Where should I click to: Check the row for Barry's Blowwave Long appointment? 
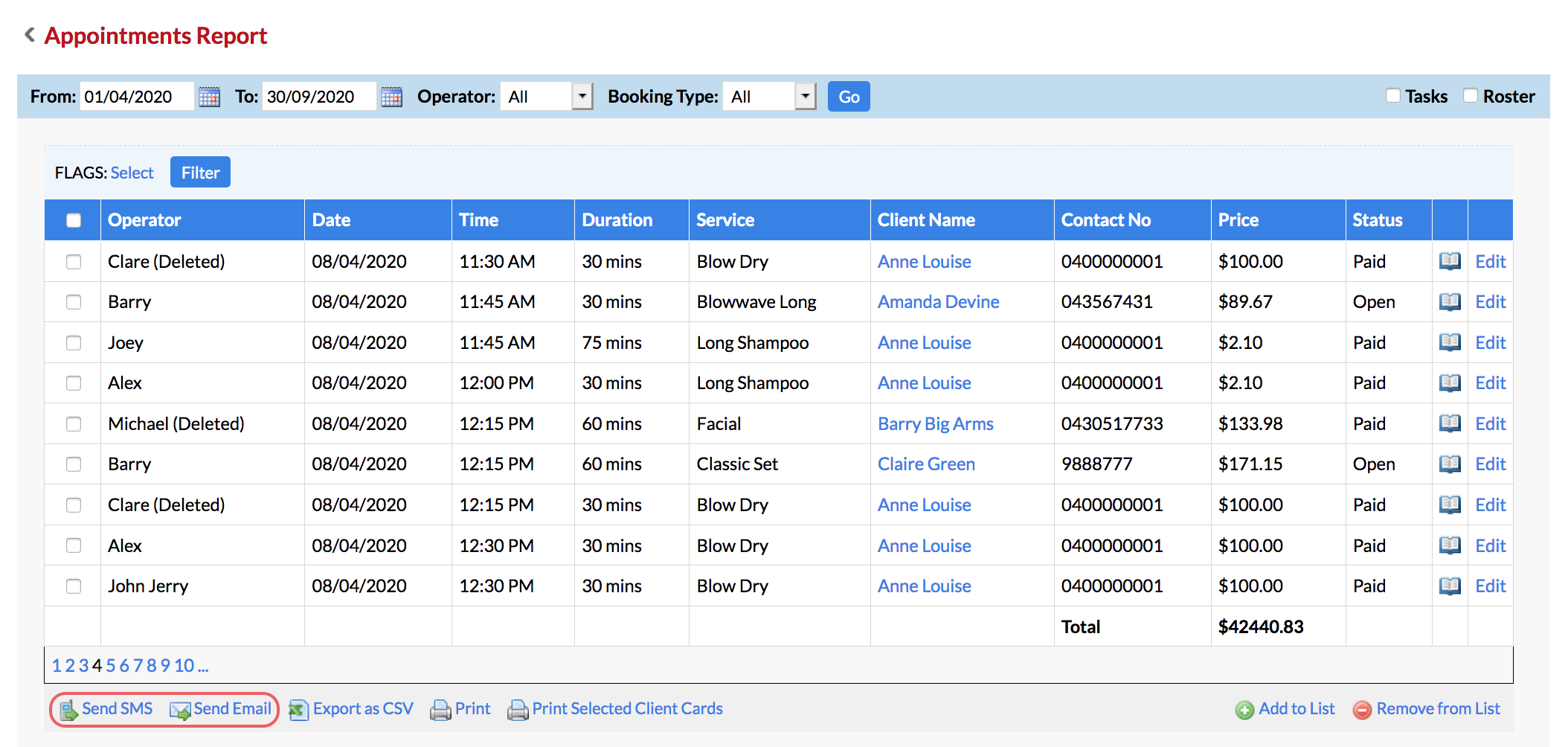(x=74, y=301)
